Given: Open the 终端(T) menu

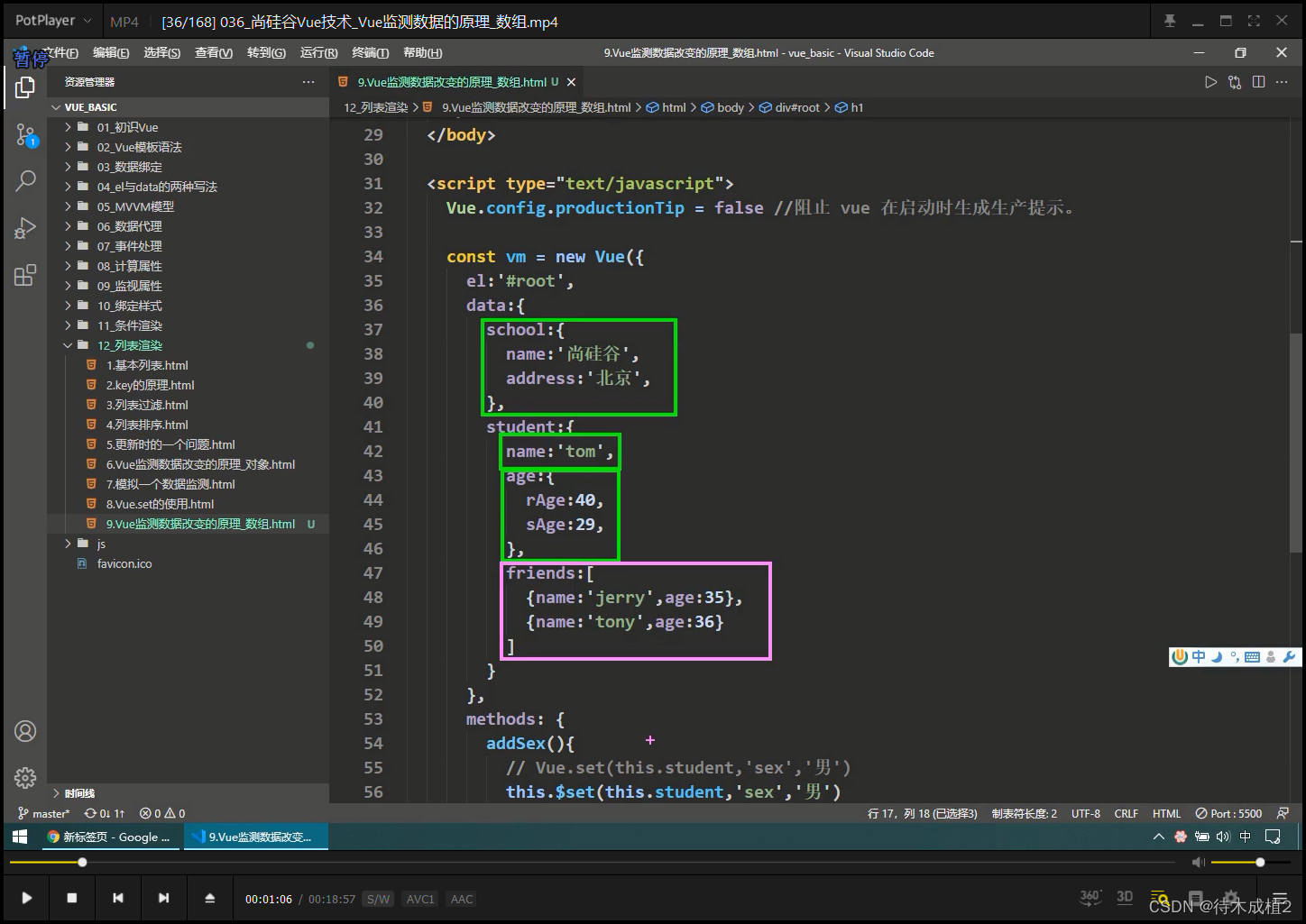Looking at the screenshot, I should (370, 53).
